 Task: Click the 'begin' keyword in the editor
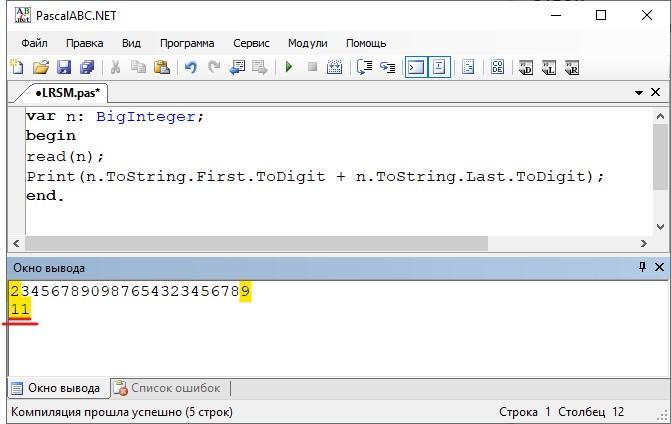(51, 136)
